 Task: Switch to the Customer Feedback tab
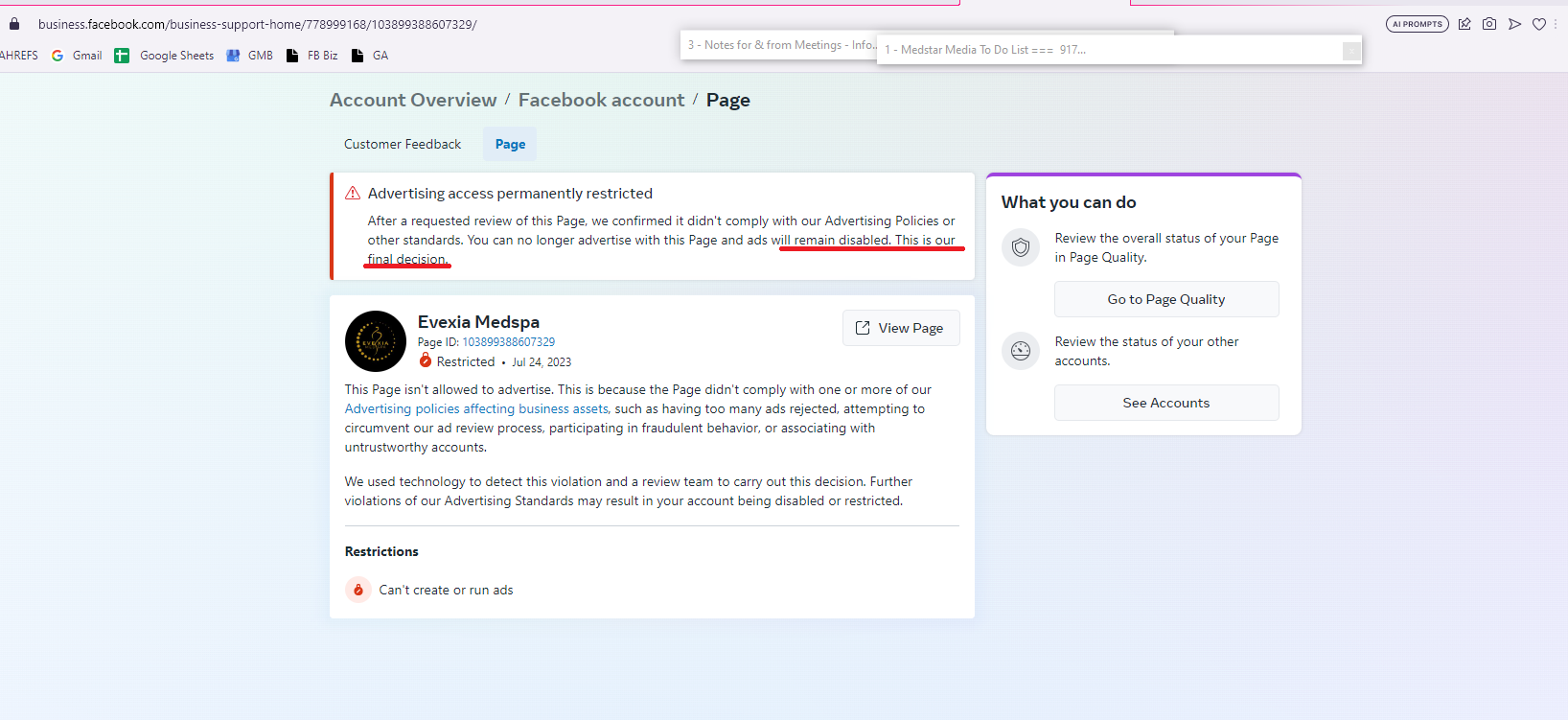click(x=403, y=144)
